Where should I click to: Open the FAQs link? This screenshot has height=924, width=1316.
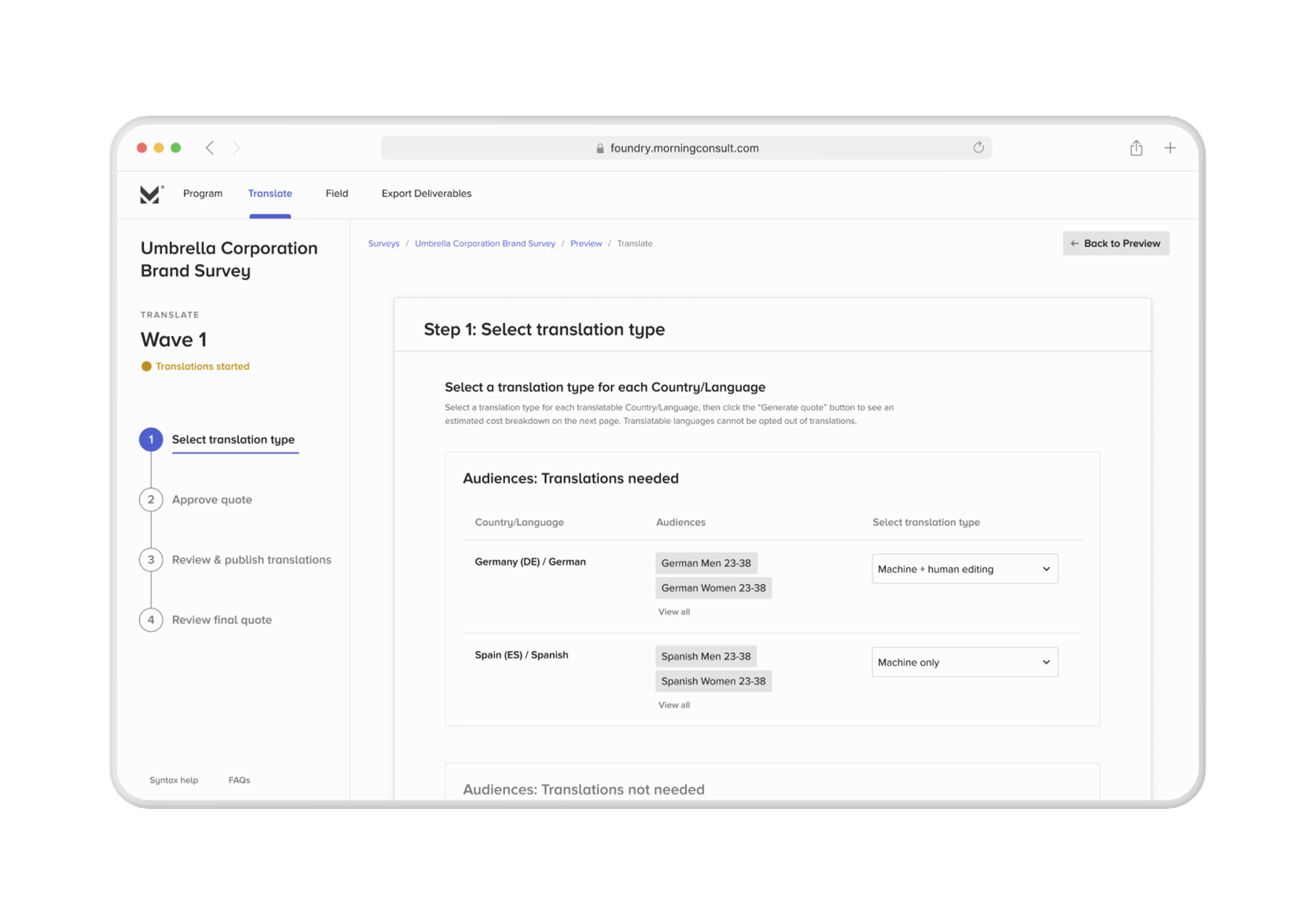239,780
